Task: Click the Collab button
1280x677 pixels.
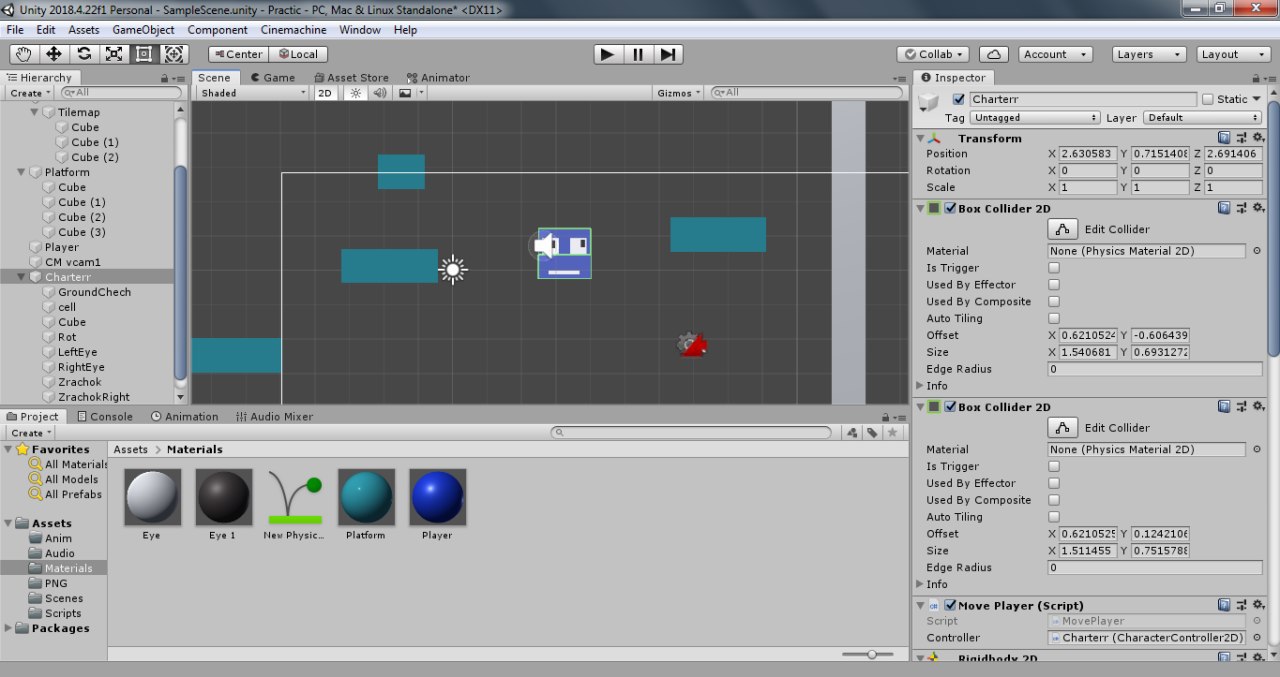Action: [x=933, y=54]
